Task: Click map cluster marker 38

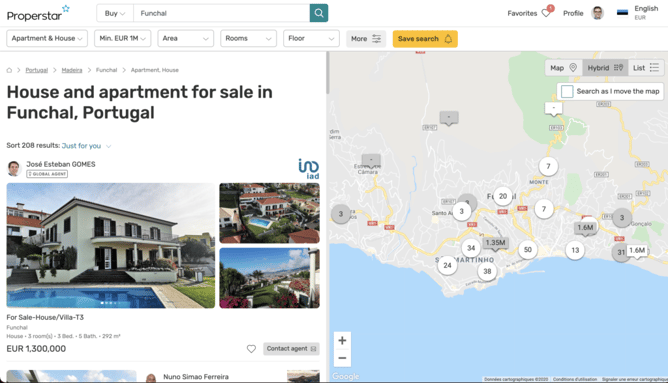Action: point(487,271)
